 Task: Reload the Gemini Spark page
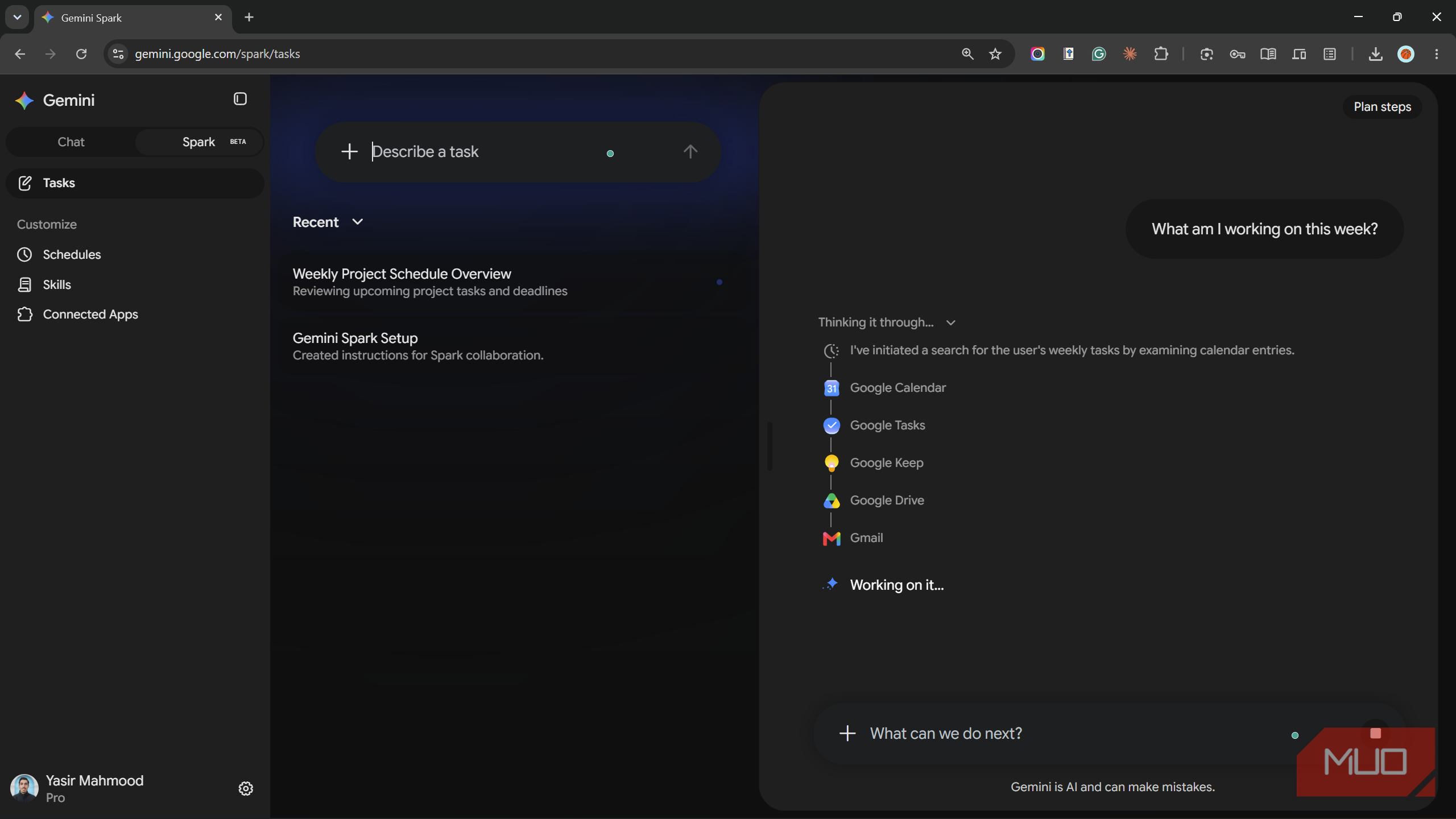click(x=81, y=54)
